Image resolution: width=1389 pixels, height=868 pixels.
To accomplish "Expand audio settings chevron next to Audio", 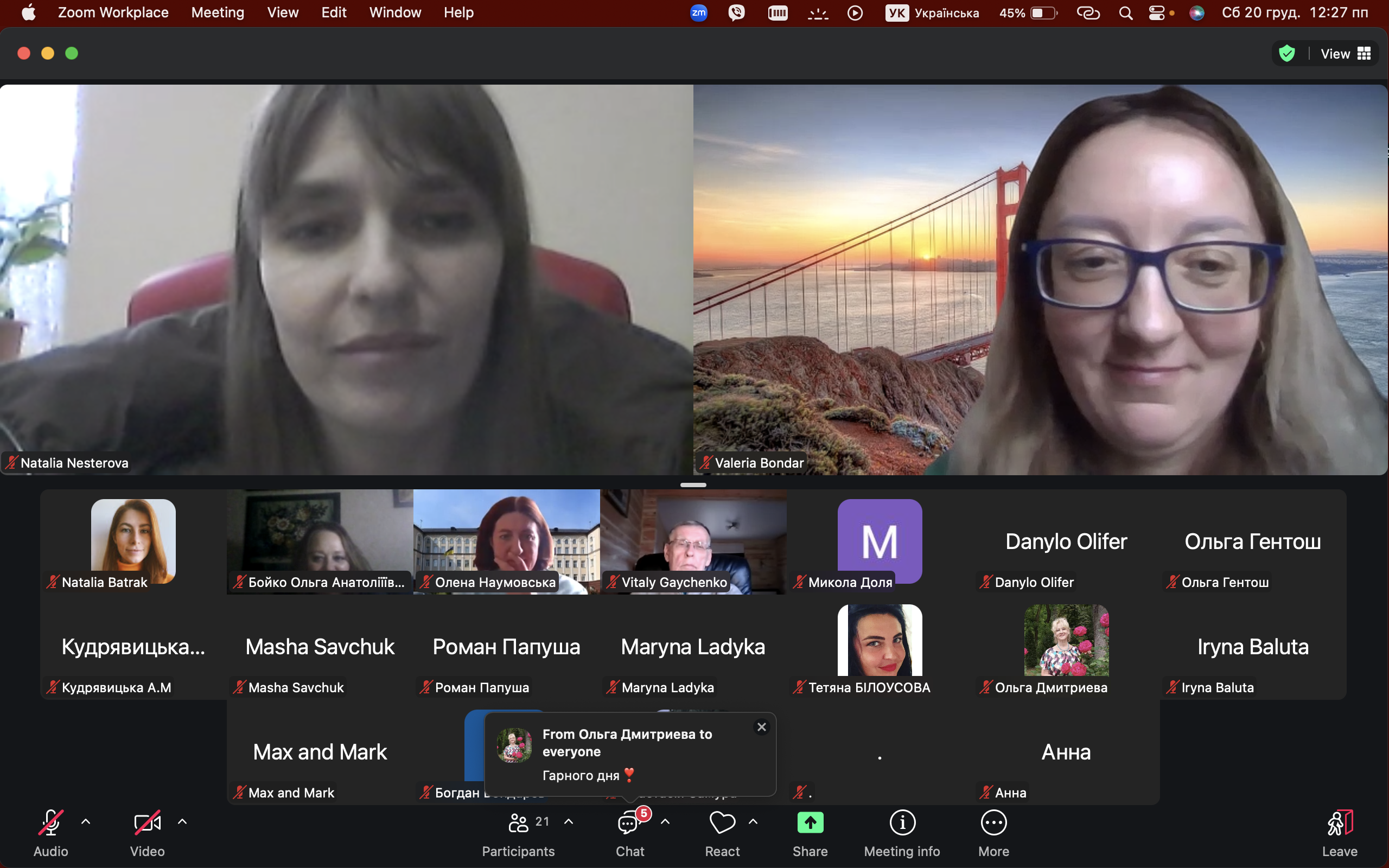I will coord(86,821).
